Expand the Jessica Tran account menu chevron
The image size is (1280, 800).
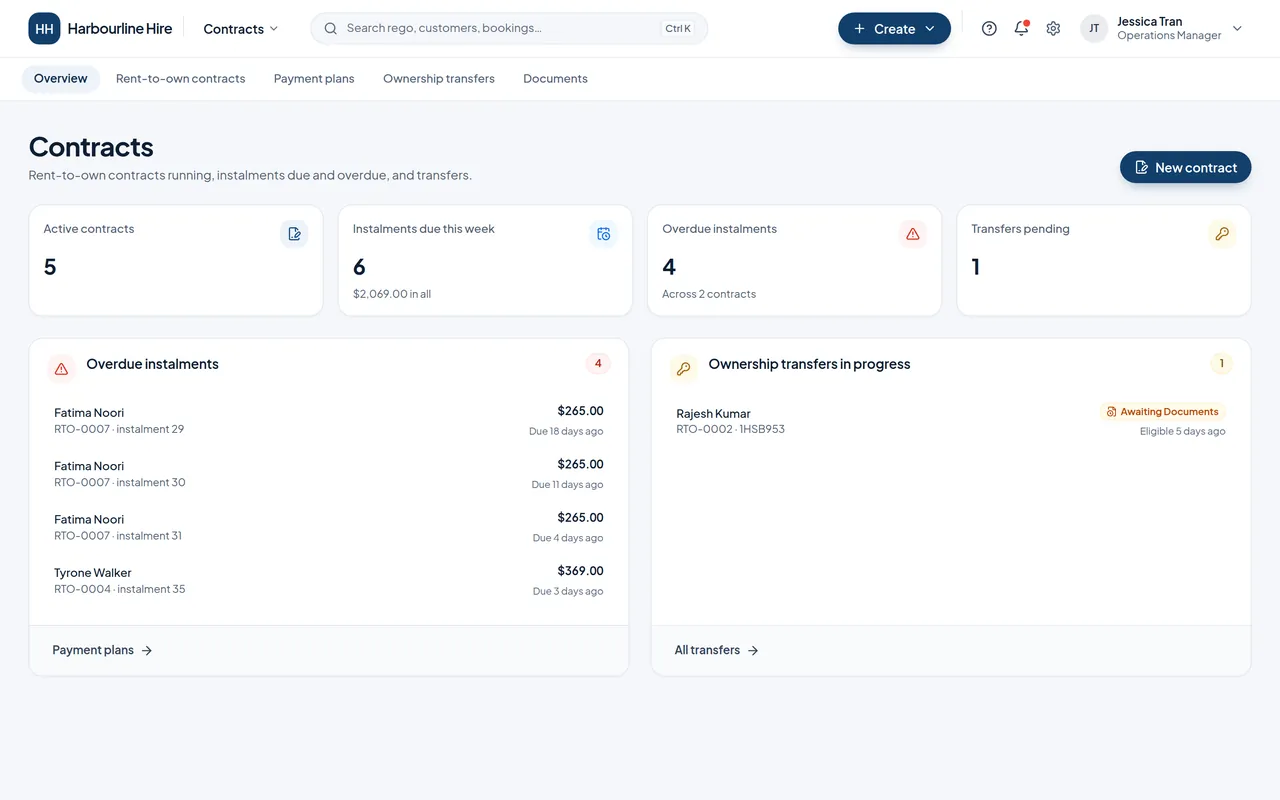[1237, 29]
